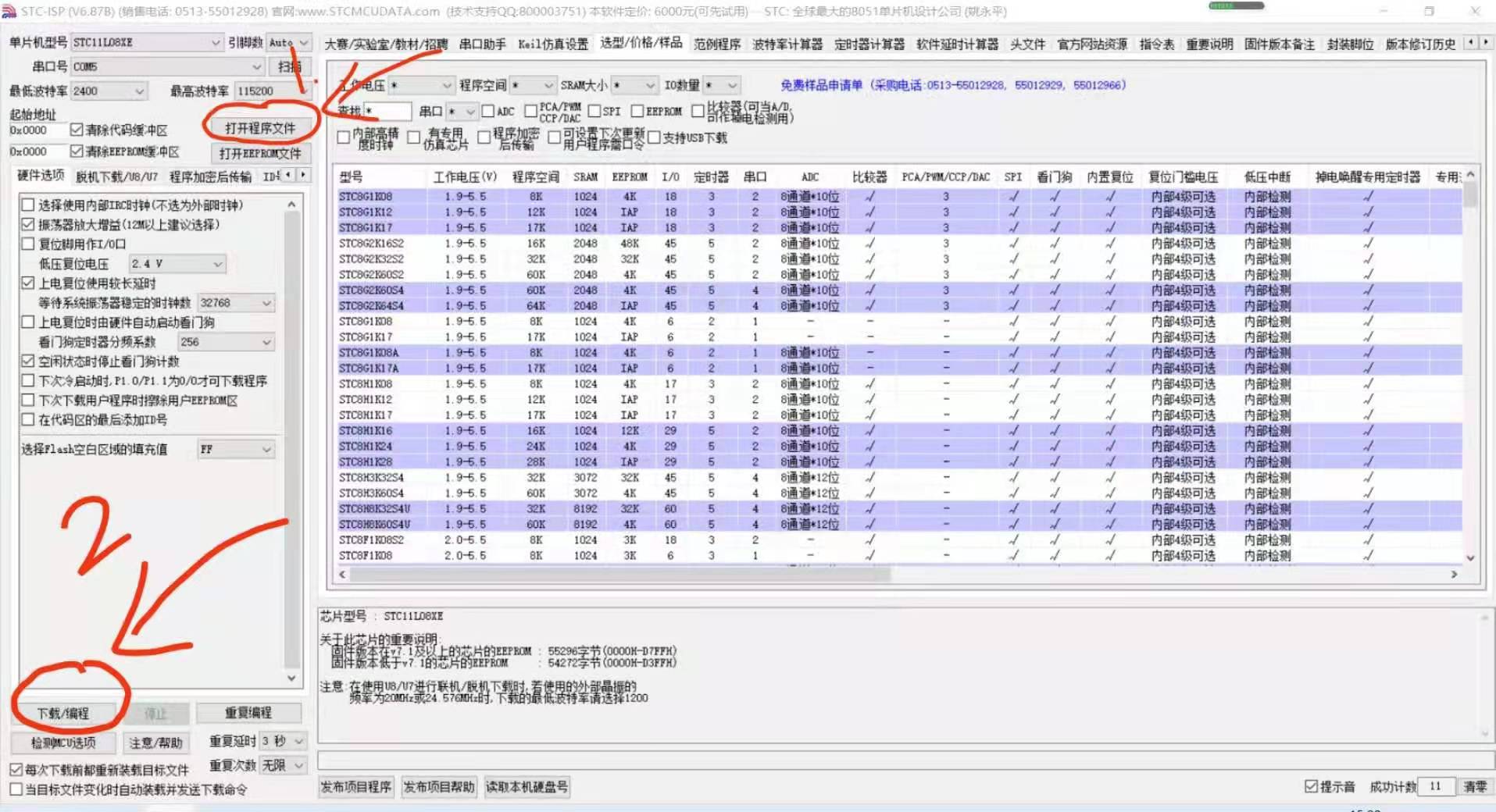Expand the 低压复位电压 2.4 V dropdown

(177, 264)
